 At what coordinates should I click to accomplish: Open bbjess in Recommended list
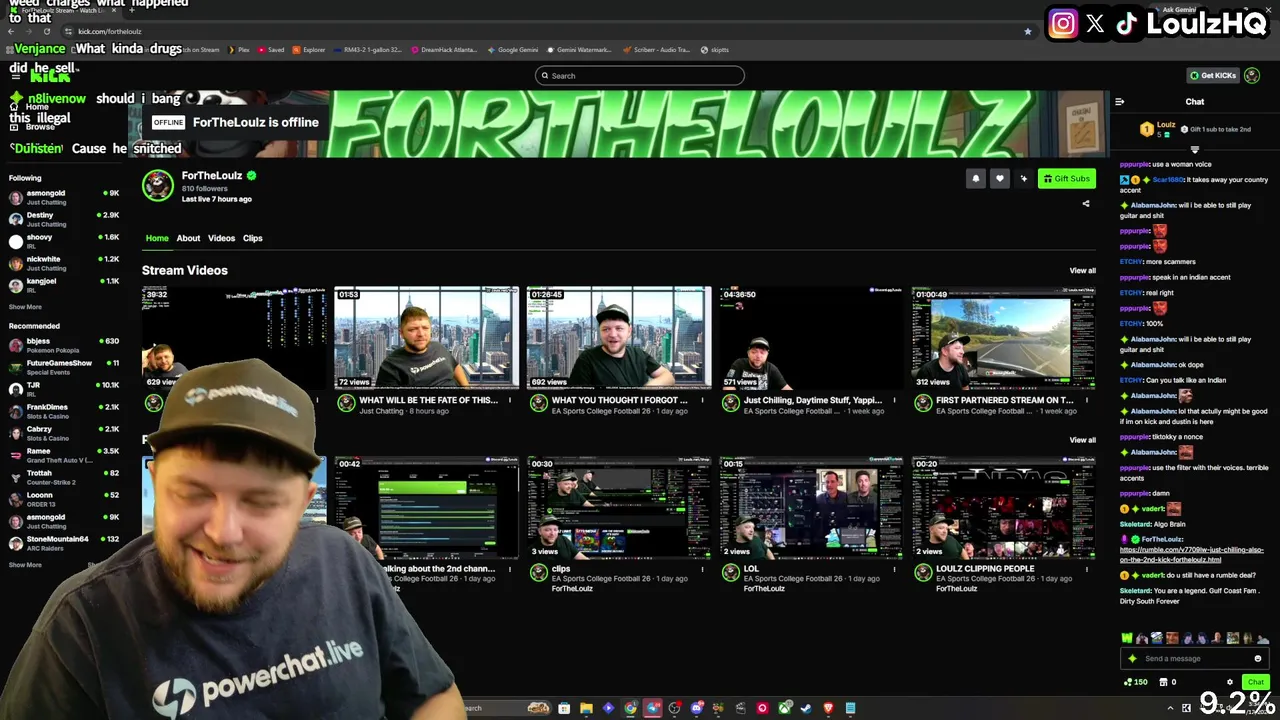(62, 345)
